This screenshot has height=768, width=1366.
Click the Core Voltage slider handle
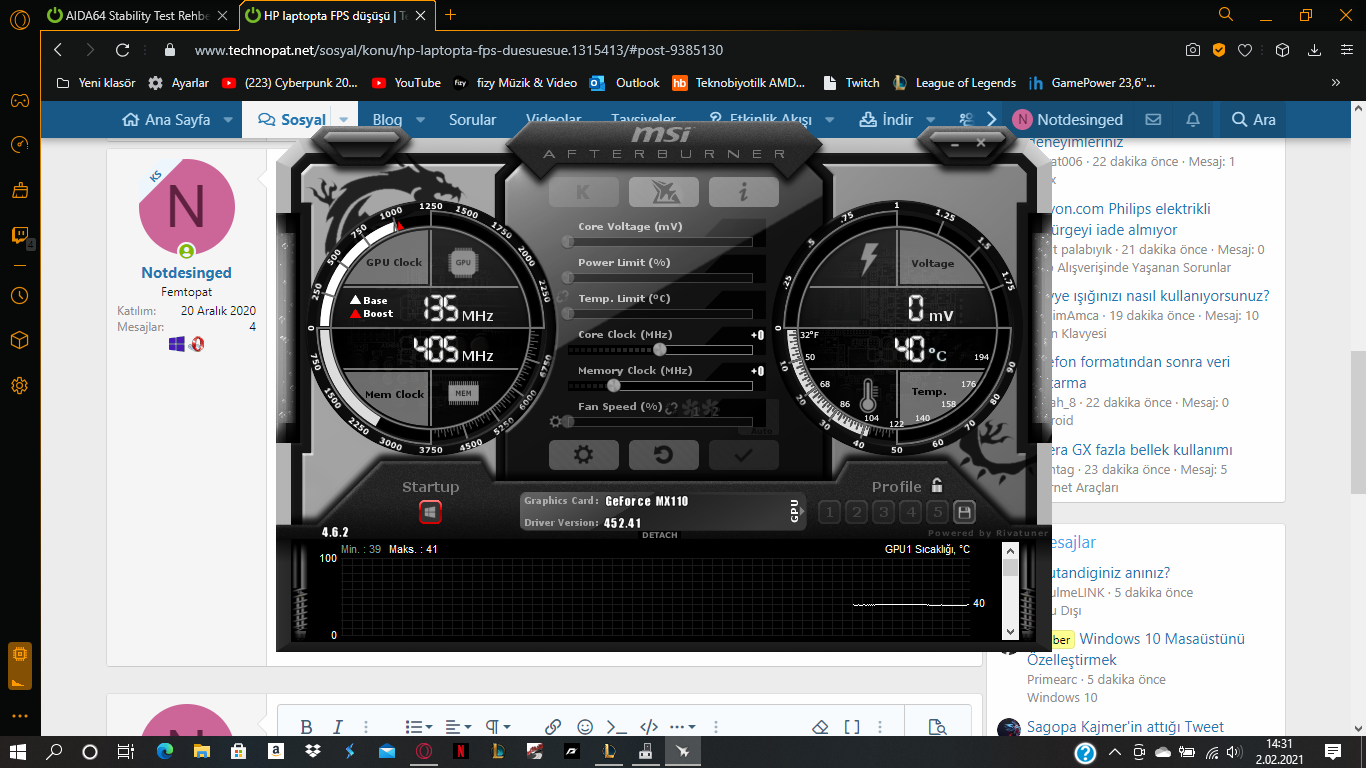pyautogui.click(x=568, y=241)
